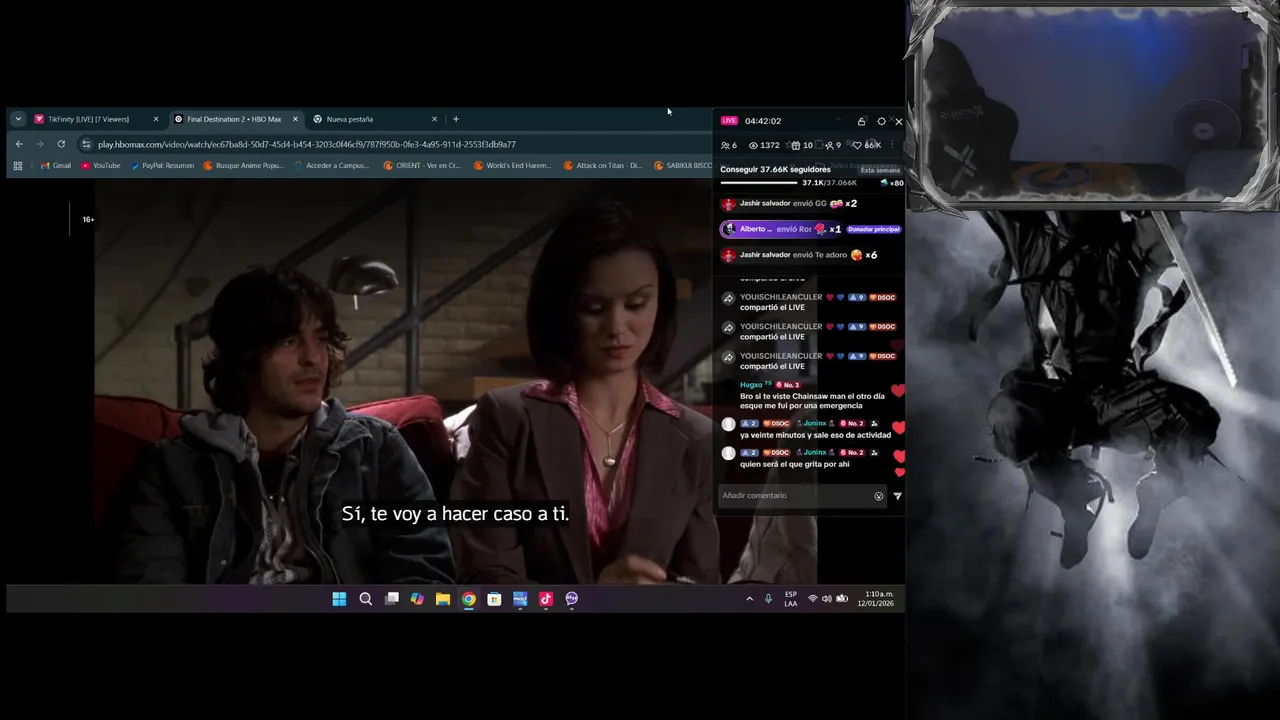Click the follower goal progress bar

(x=758, y=183)
